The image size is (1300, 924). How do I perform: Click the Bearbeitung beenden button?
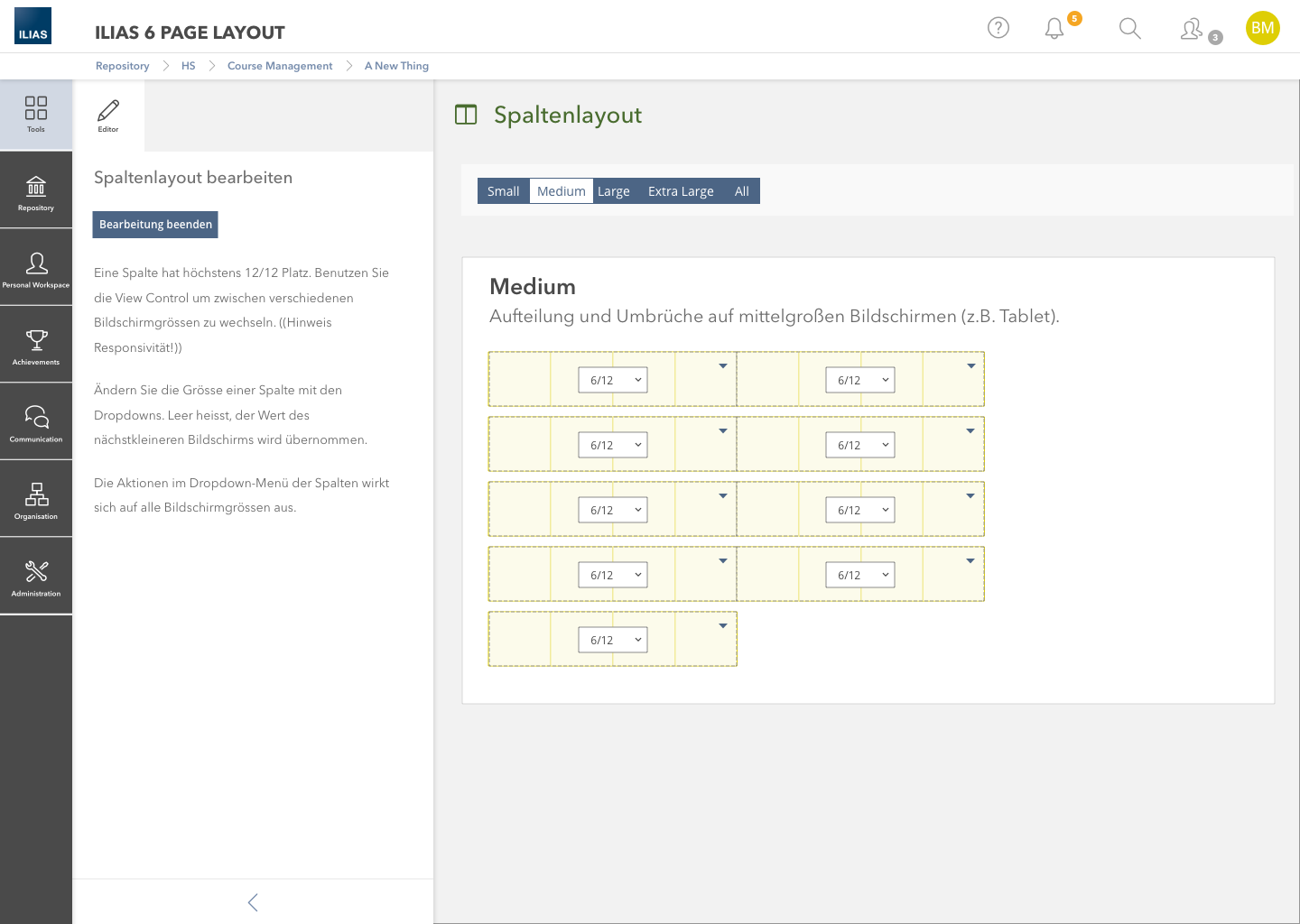(155, 225)
